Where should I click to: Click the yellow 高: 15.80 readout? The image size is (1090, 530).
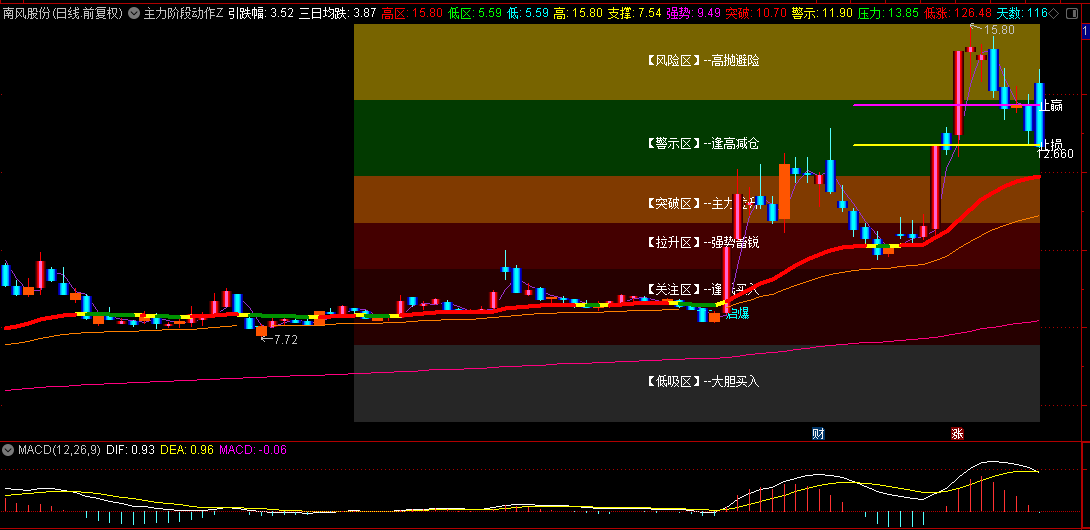[x=578, y=13]
